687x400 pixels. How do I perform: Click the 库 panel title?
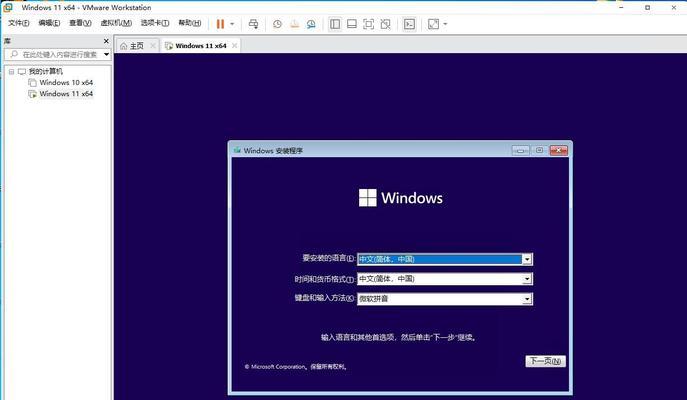point(7,41)
